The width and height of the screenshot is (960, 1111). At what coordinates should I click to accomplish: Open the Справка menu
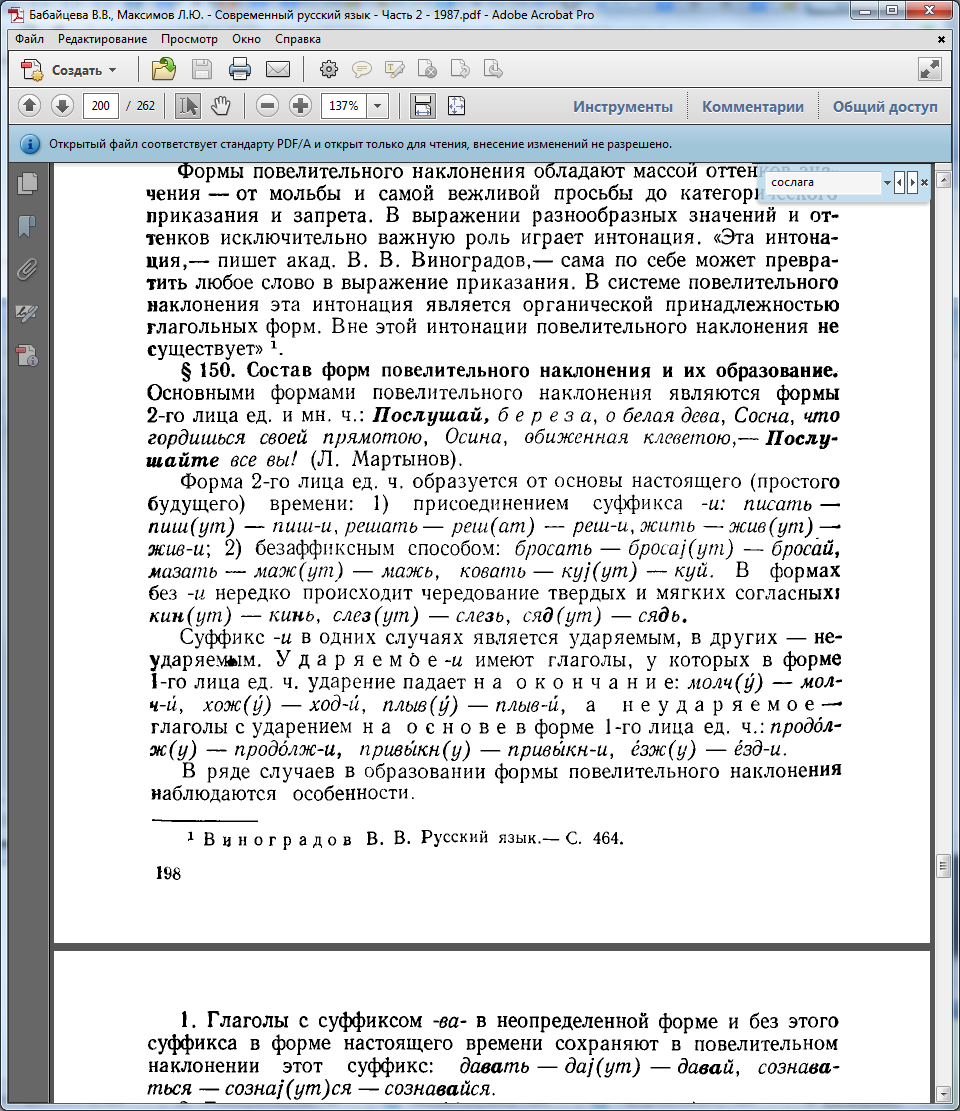(298, 39)
